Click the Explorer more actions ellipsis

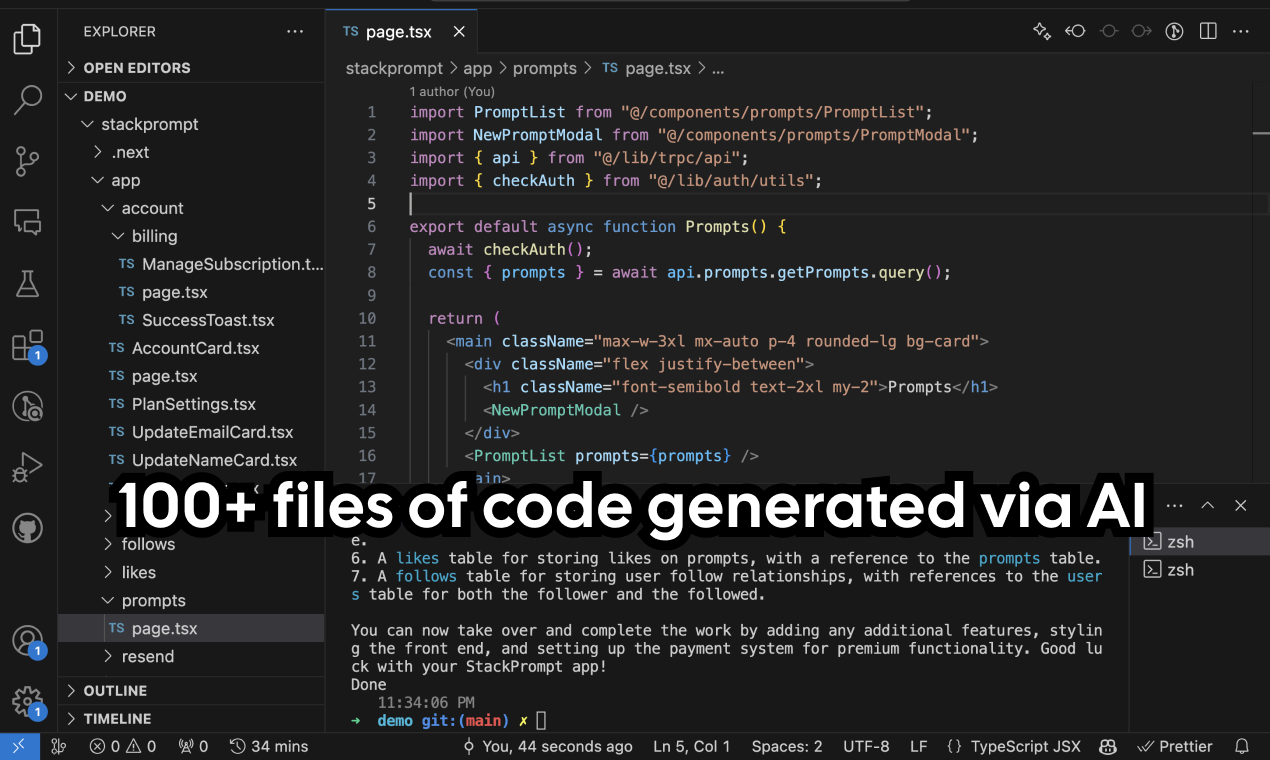pyautogui.click(x=295, y=32)
